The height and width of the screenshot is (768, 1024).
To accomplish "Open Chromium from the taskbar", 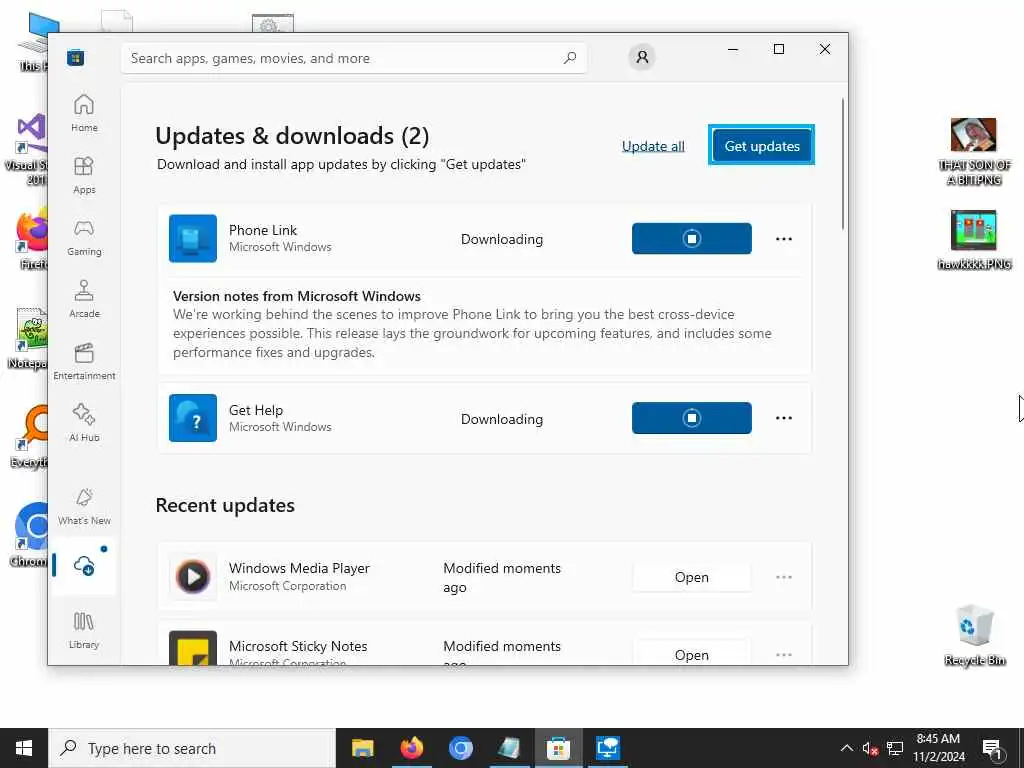I will 460,748.
